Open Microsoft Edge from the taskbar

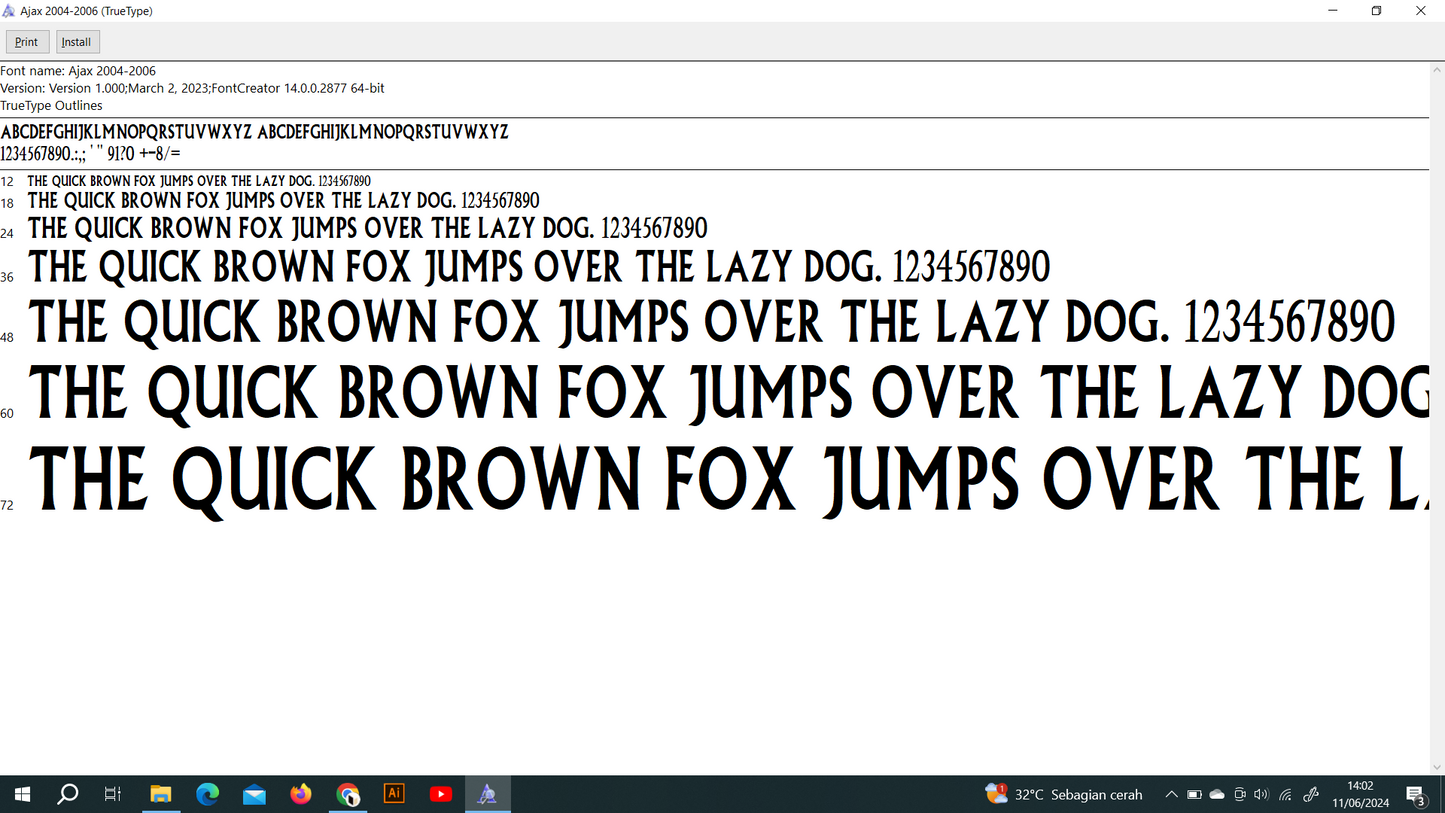pos(207,794)
